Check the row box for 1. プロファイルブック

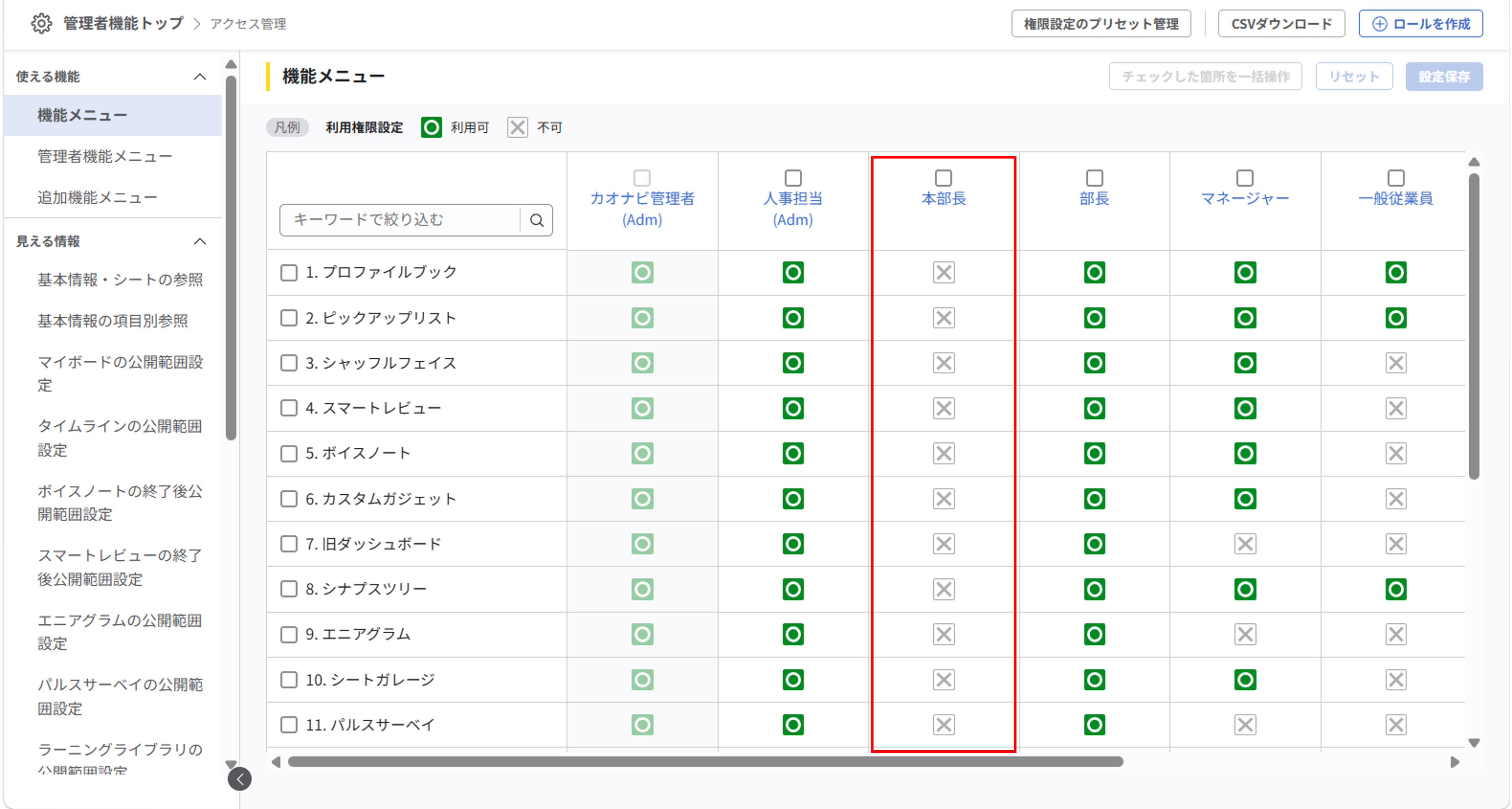coord(289,272)
